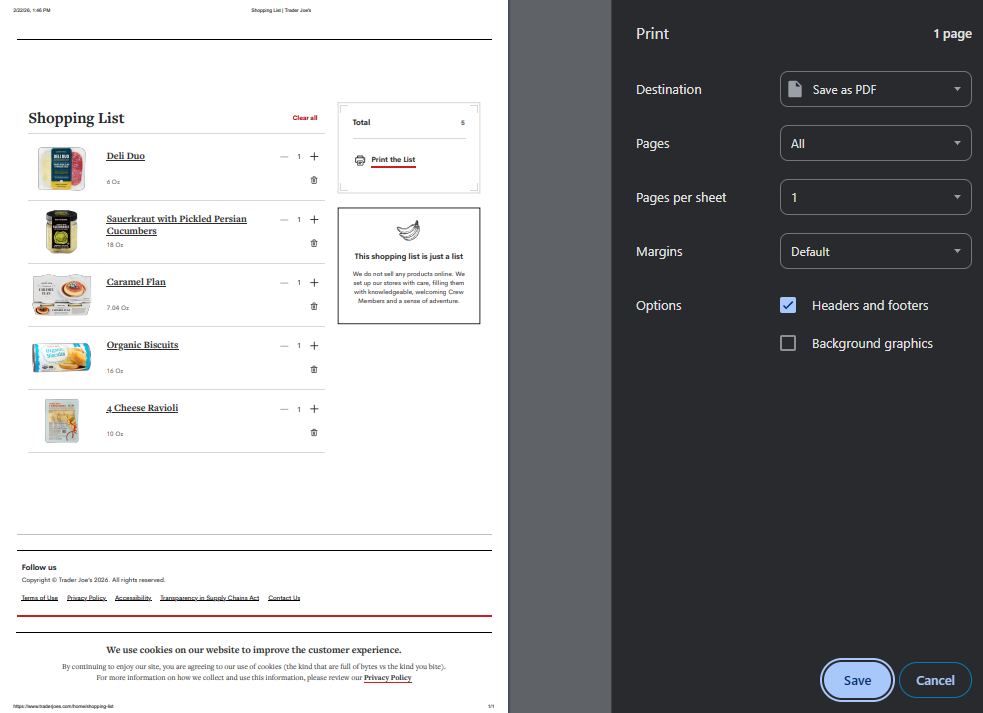Screen dimensions: 983x713
Task: Click the Sauerkraut jar thumbnail
Action: pyautogui.click(x=61, y=232)
